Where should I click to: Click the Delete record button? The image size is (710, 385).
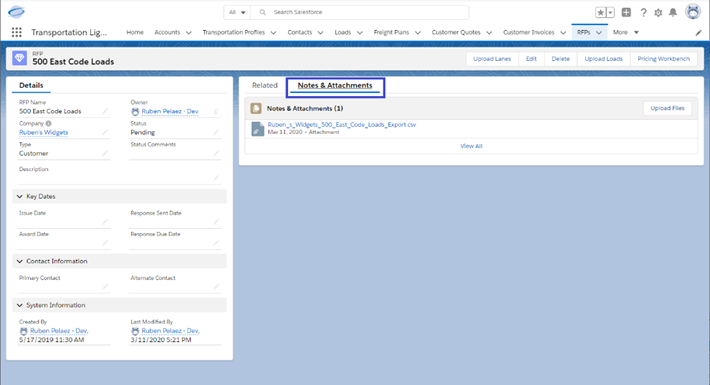561,59
